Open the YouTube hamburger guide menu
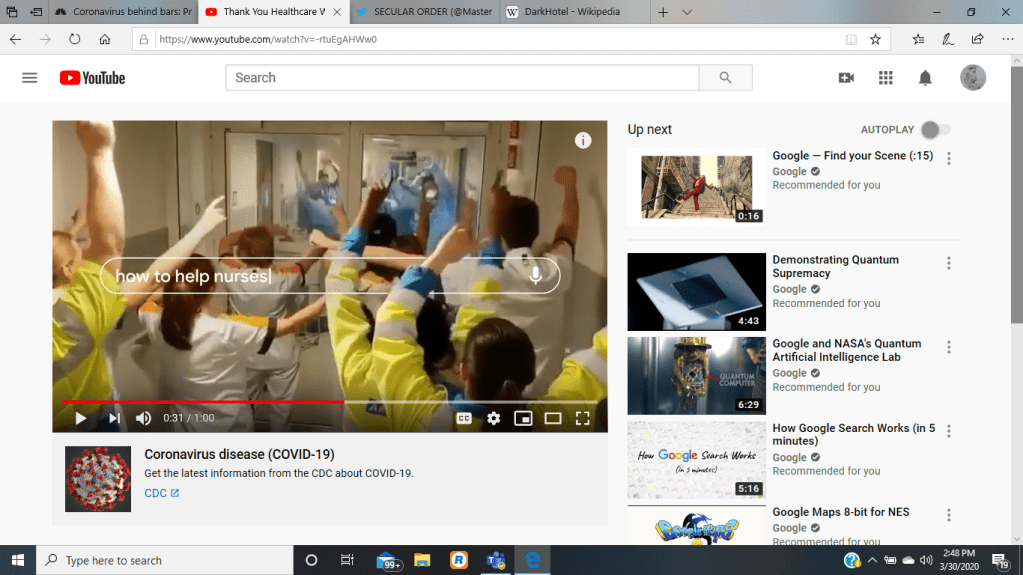The height and width of the screenshot is (575, 1023). tap(29, 78)
